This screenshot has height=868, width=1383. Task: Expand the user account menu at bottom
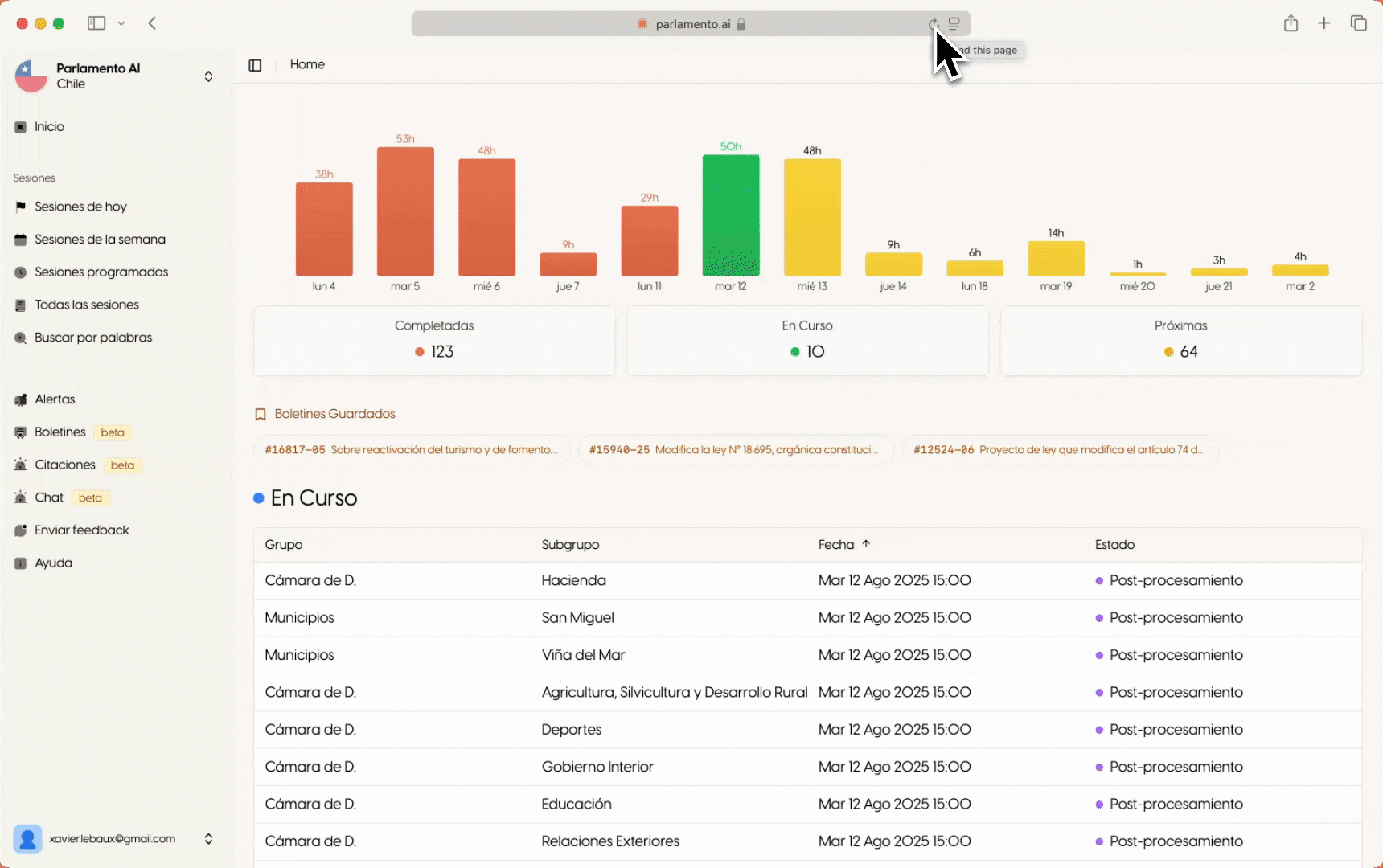(x=208, y=839)
